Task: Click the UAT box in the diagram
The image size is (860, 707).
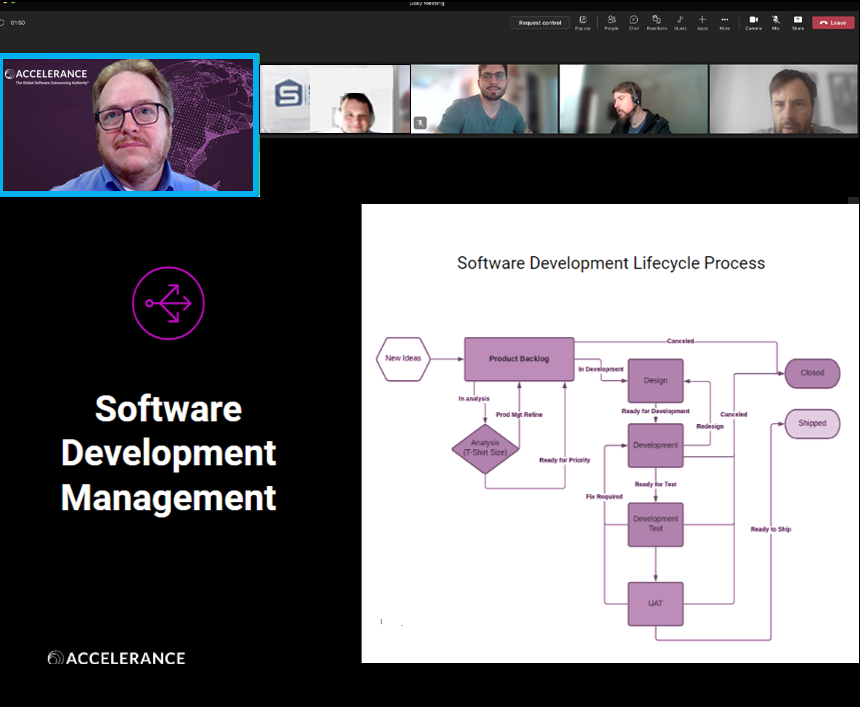Action: coord(655,604)
